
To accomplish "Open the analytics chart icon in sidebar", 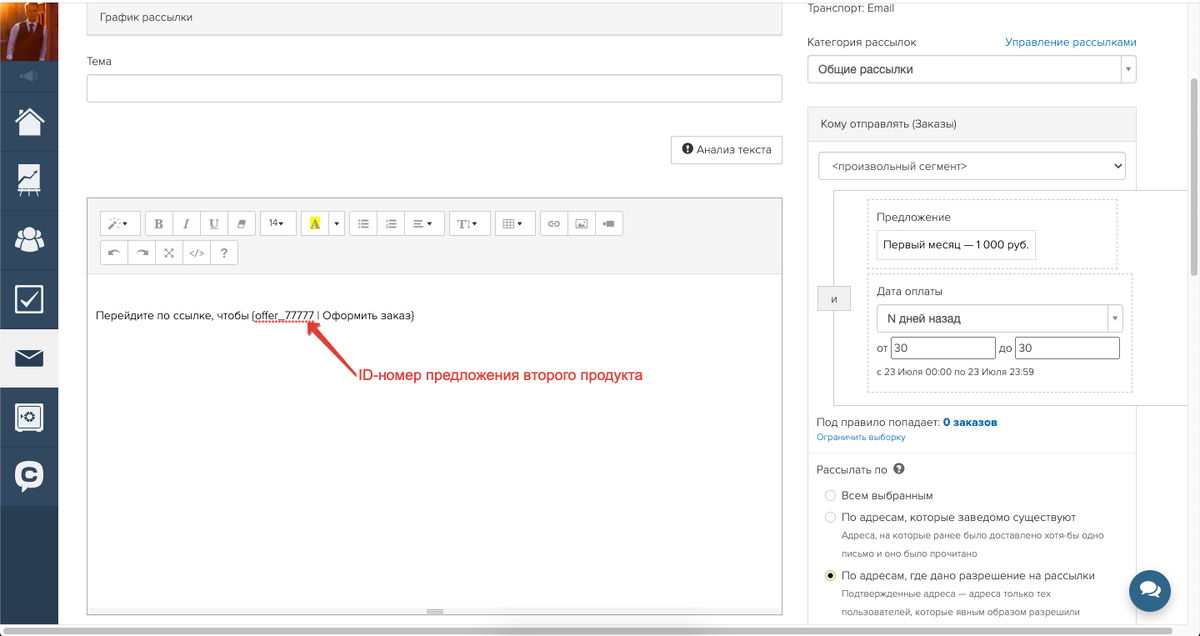I will pos(29,180).
